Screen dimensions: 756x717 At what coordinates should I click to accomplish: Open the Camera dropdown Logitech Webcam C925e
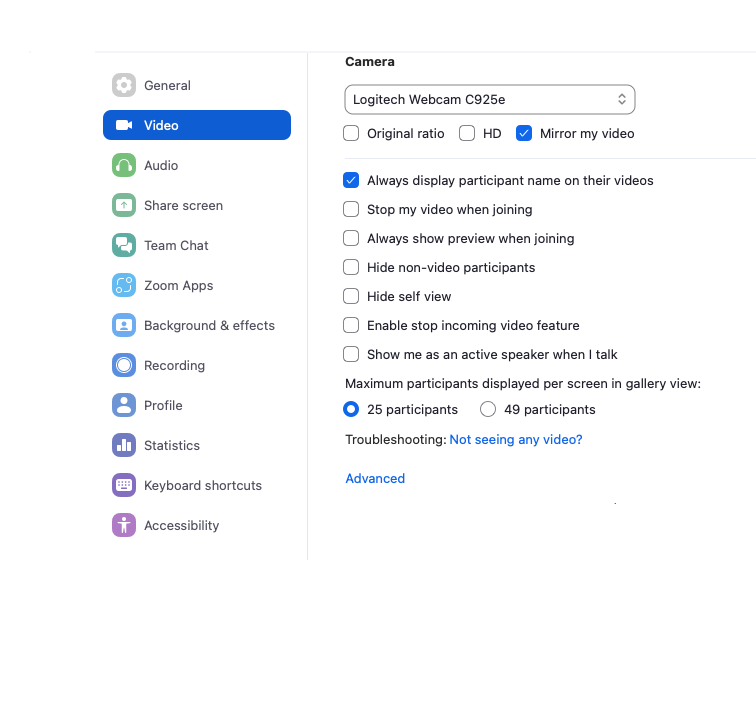click(x=490, y=100)
